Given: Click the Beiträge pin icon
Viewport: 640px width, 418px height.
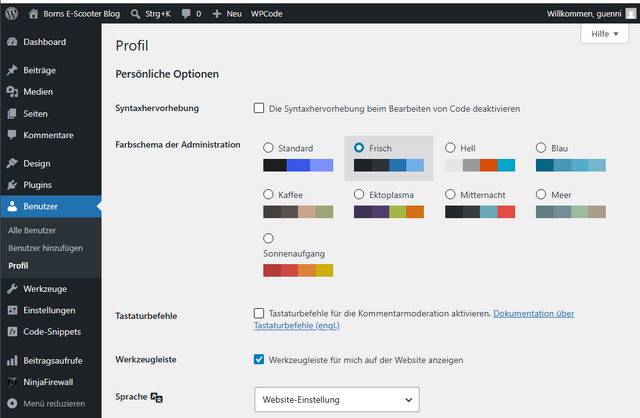Looking at the screenshot, I should point(12,70).
